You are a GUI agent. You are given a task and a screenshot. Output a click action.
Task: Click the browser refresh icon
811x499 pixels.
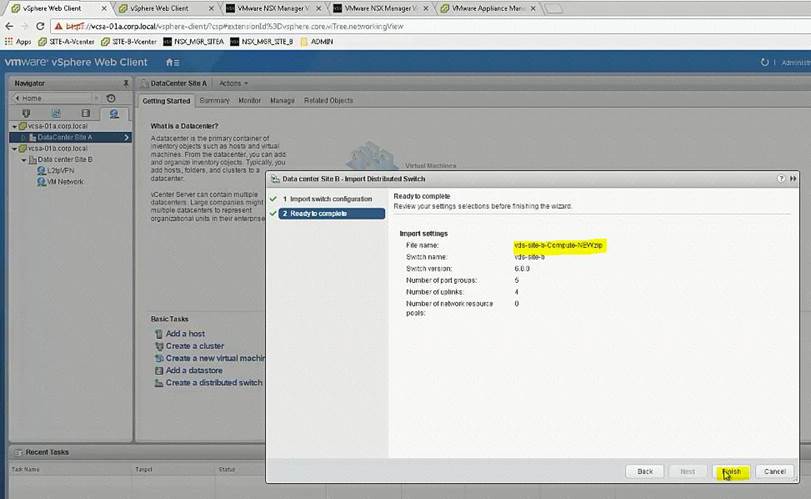[37, 25]
